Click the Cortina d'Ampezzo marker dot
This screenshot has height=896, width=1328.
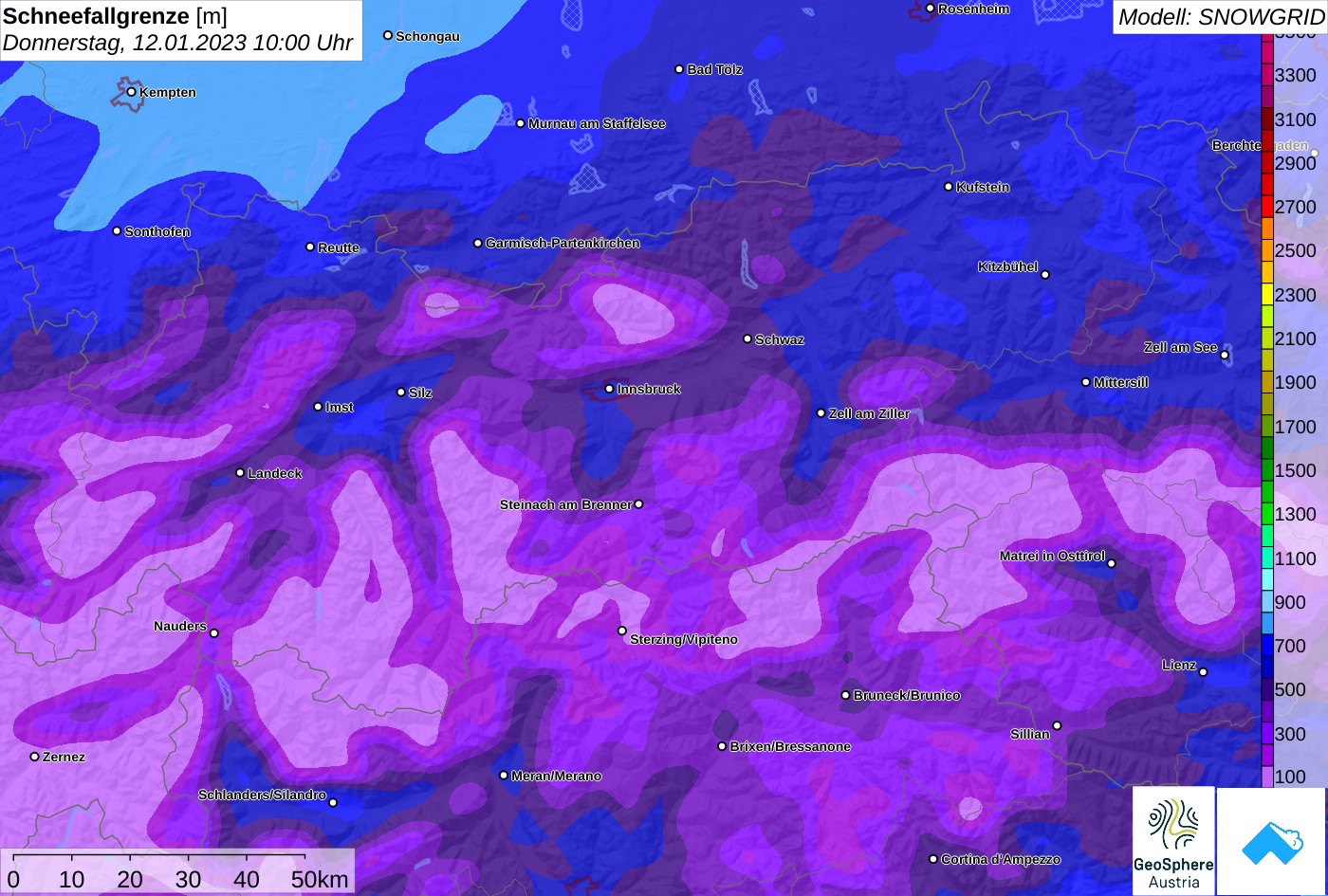pyautogui.click(x=933, y=859)
